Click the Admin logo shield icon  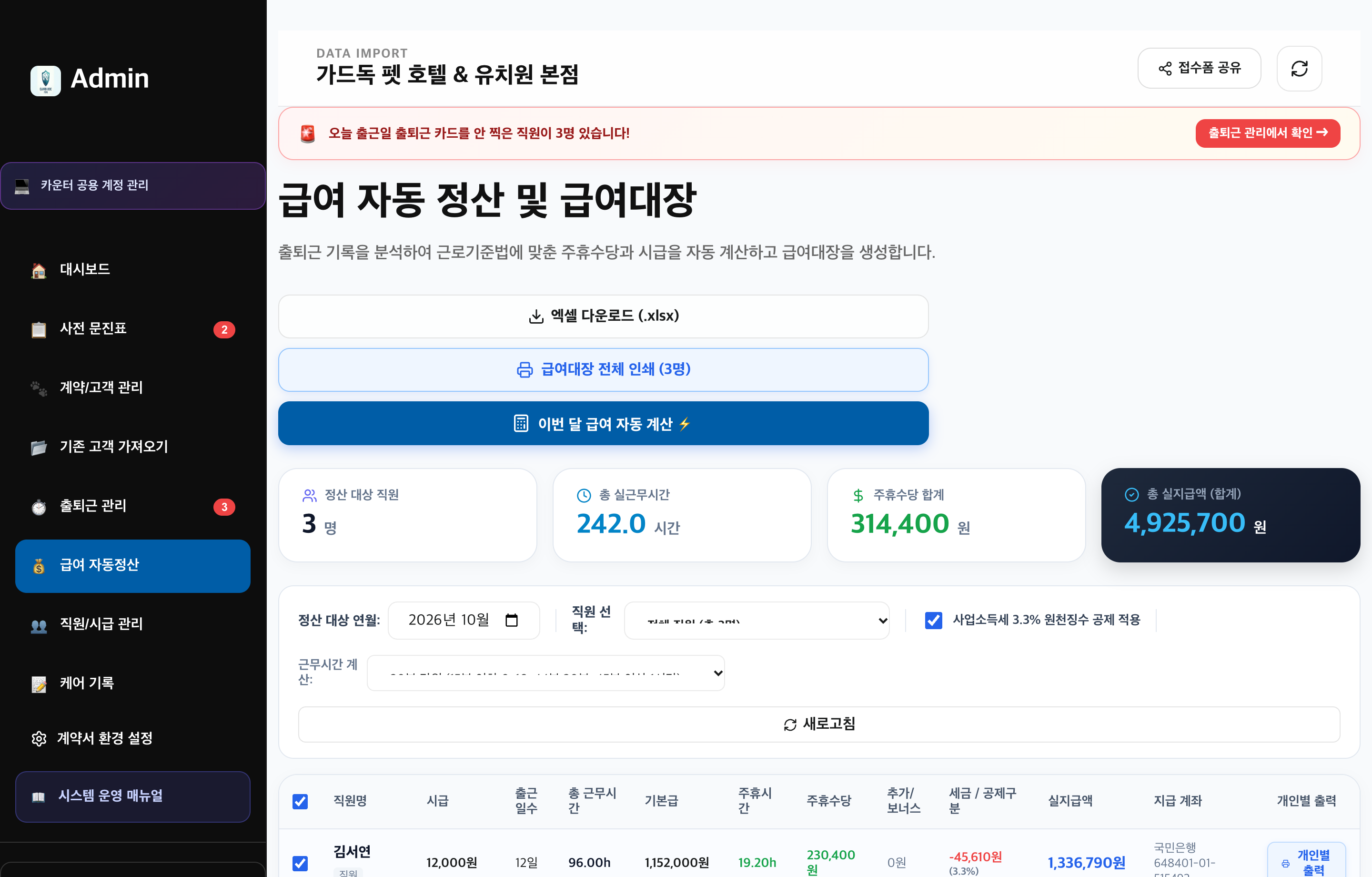click(x=46, y=81)
